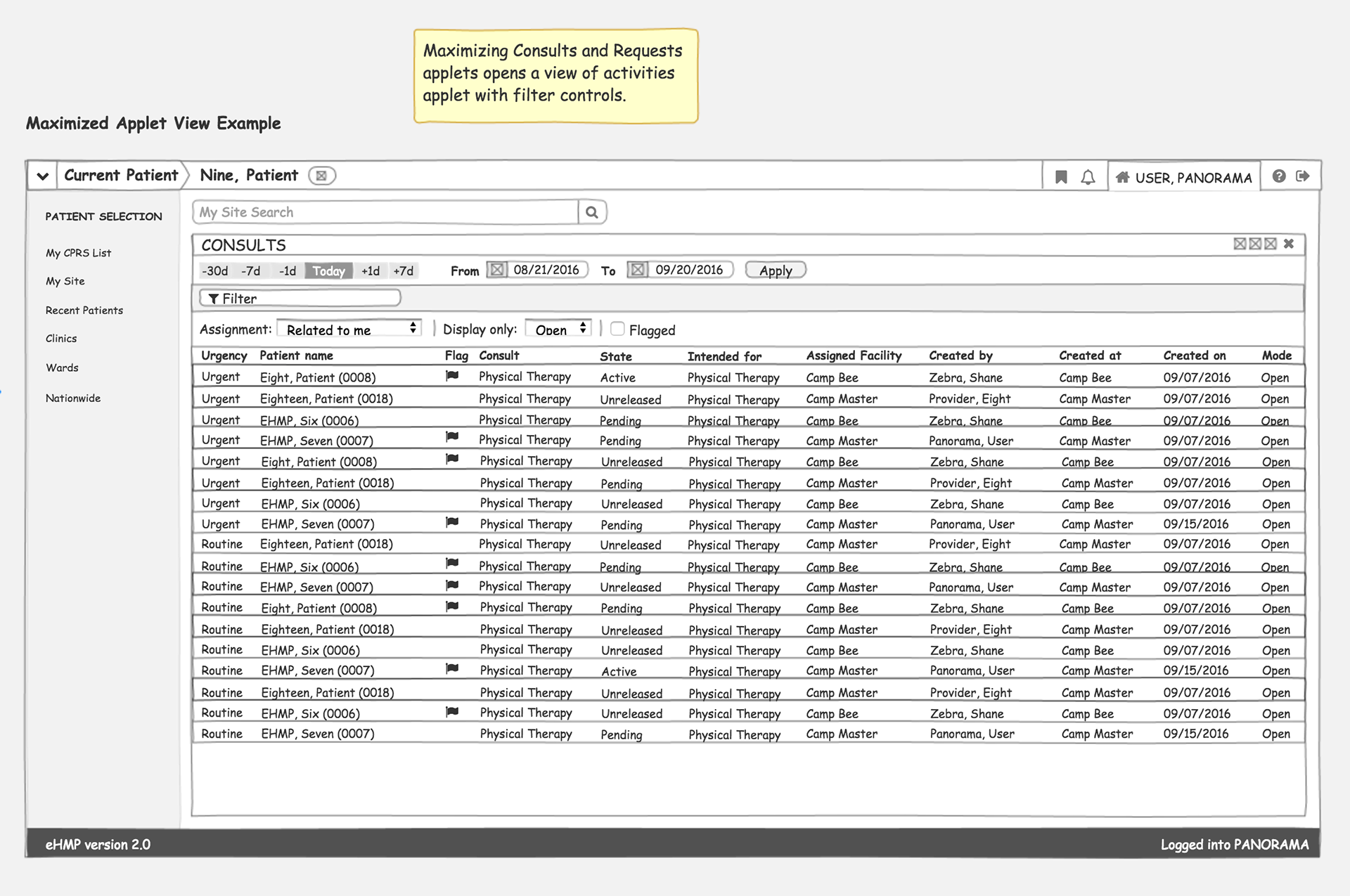Sort by Urgency column header
The height and width of the screenshot is (896, 1350).
224,356
